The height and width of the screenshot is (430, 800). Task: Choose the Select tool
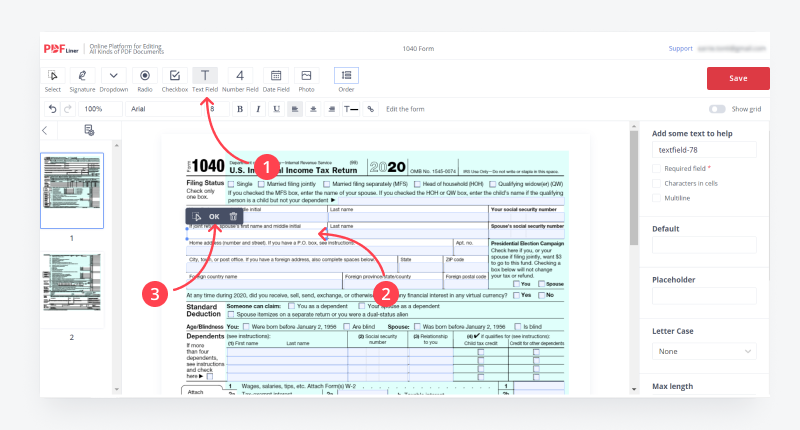point(53,75)
